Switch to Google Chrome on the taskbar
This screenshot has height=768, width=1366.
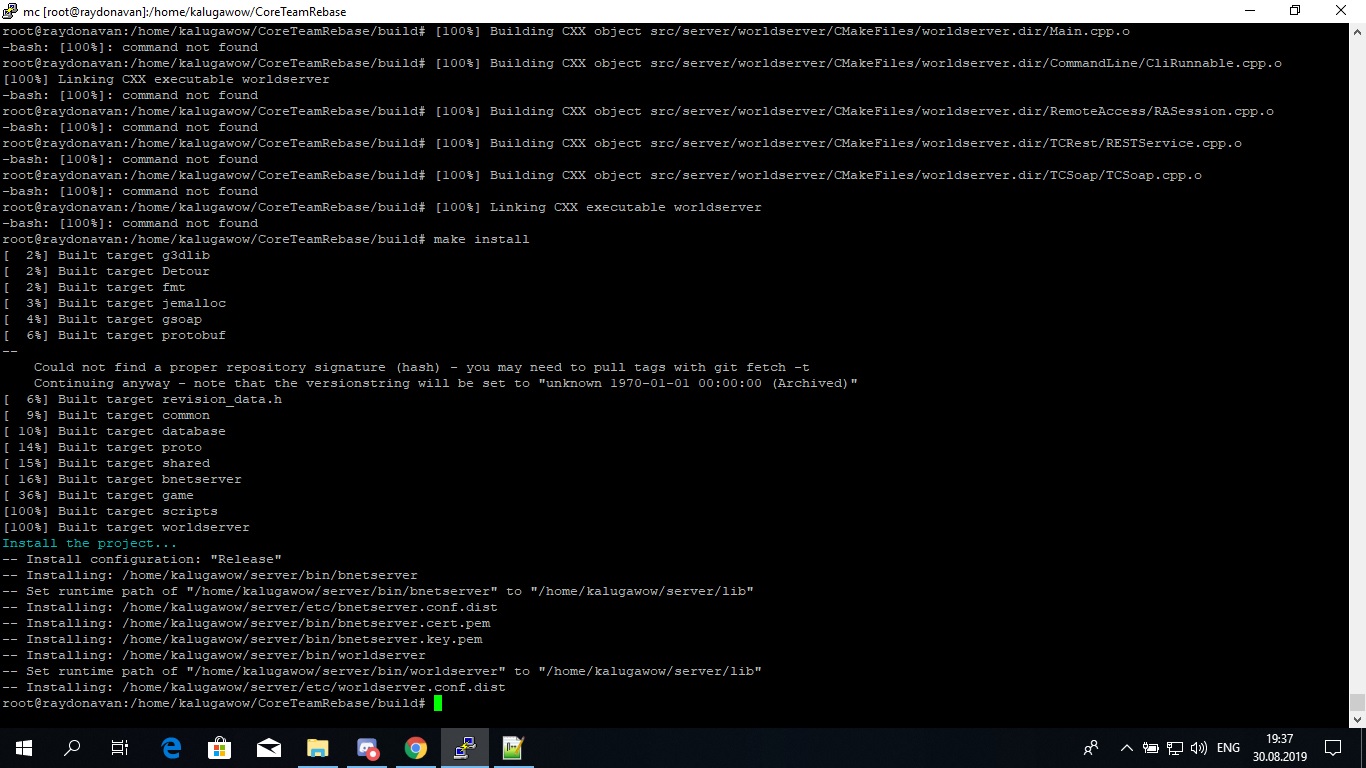point(415,747)
